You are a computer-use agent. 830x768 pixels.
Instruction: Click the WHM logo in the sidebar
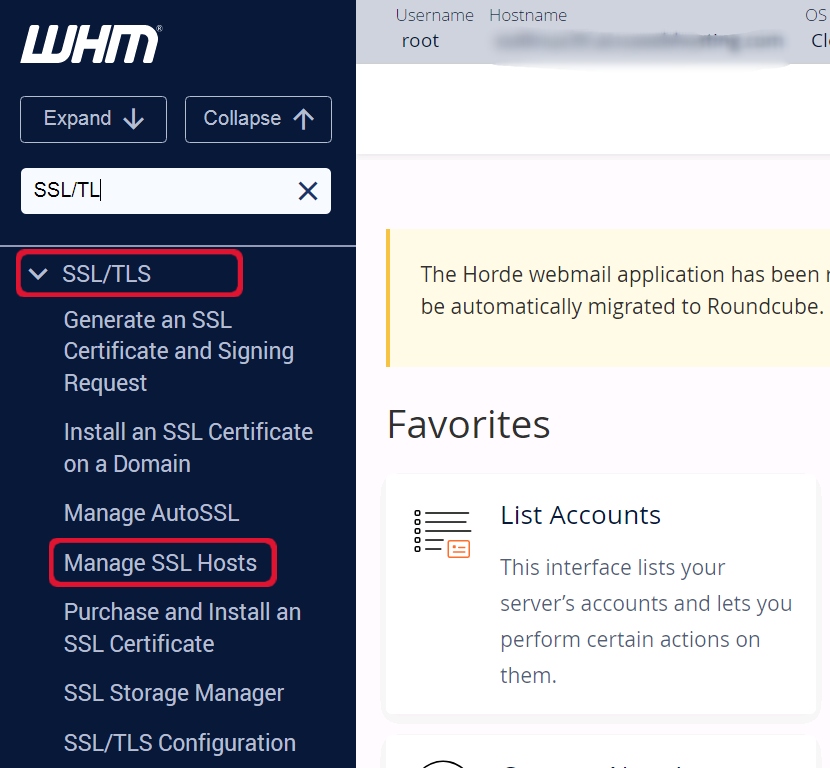click(90, 43)
